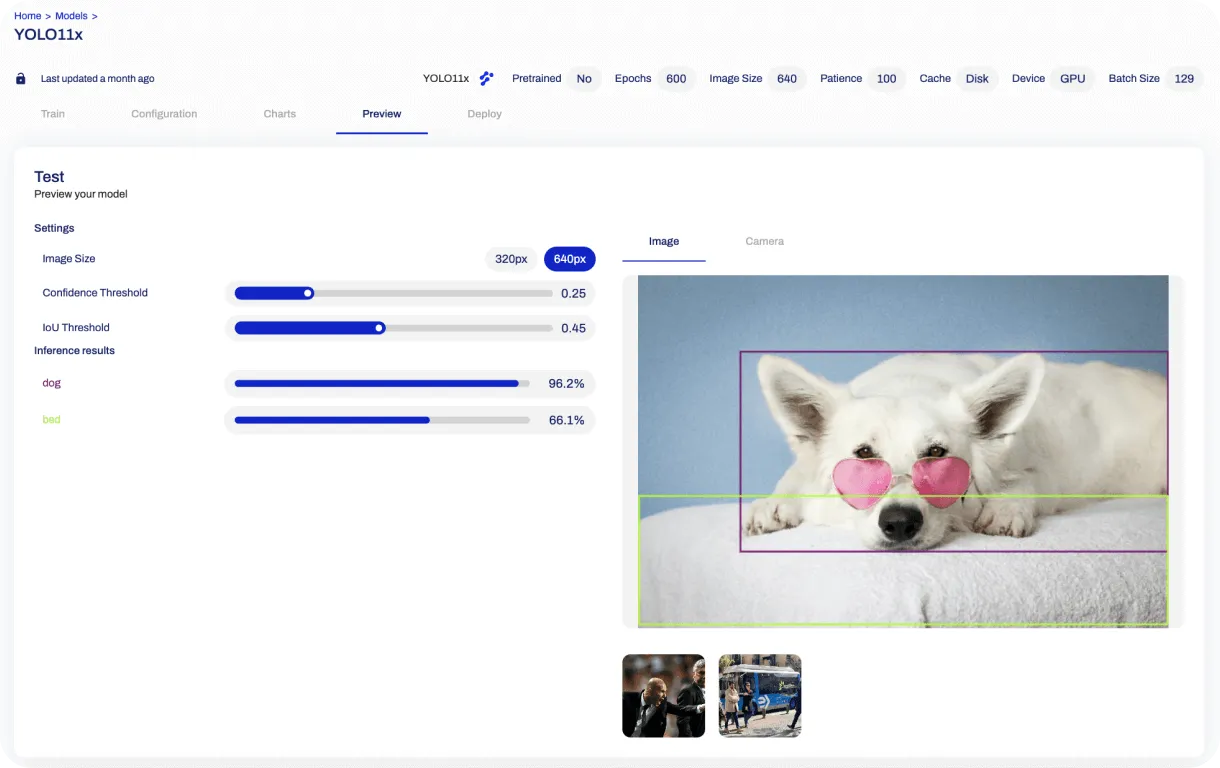Click the 0.25 confidence threshold value
The height and width of the screenshot is (768, 1220).
point(573,293)
